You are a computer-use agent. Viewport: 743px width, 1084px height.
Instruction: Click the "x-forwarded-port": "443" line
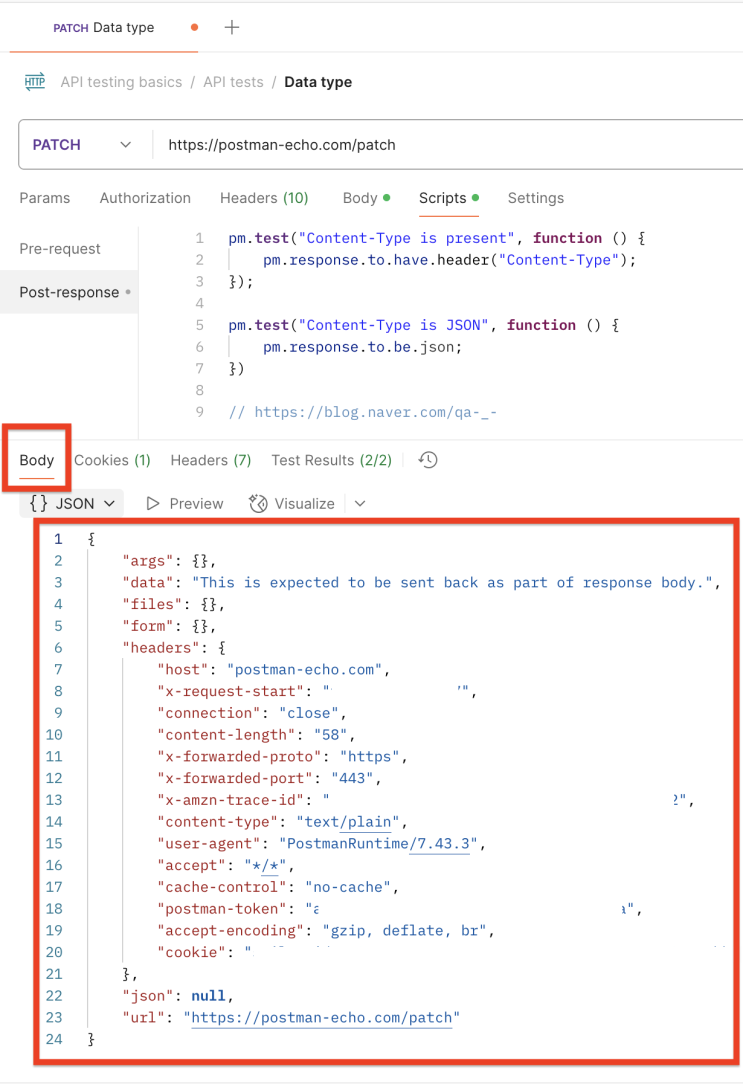pos(270,778)
